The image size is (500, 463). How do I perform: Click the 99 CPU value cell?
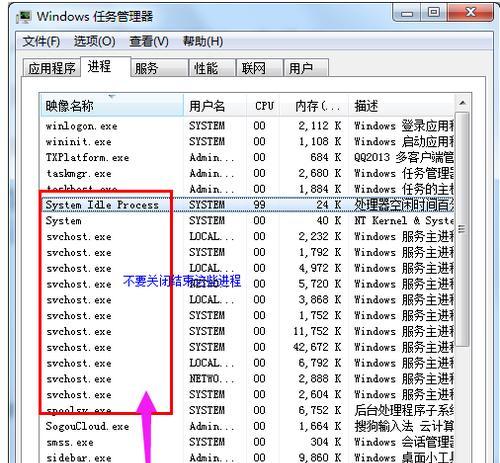point(259,205)
